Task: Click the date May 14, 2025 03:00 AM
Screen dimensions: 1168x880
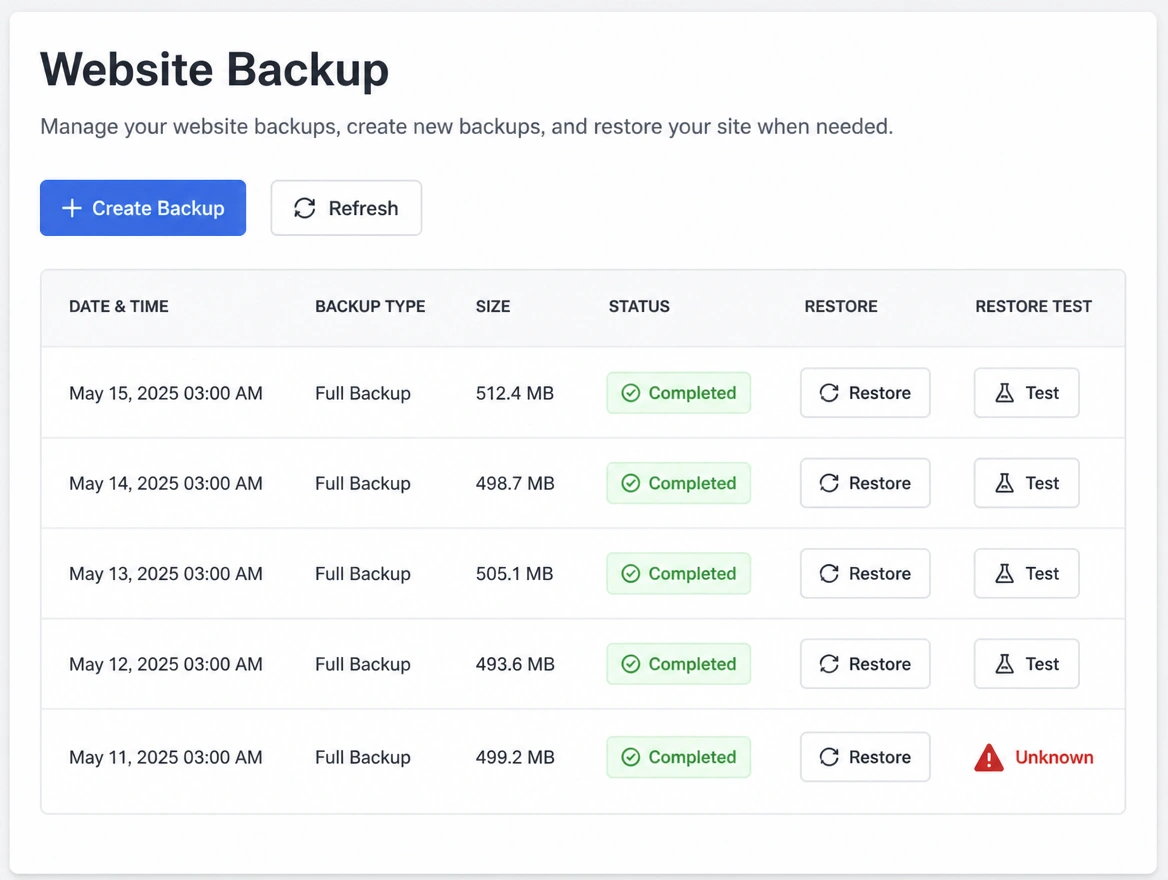Action: [x=166, y=483]
